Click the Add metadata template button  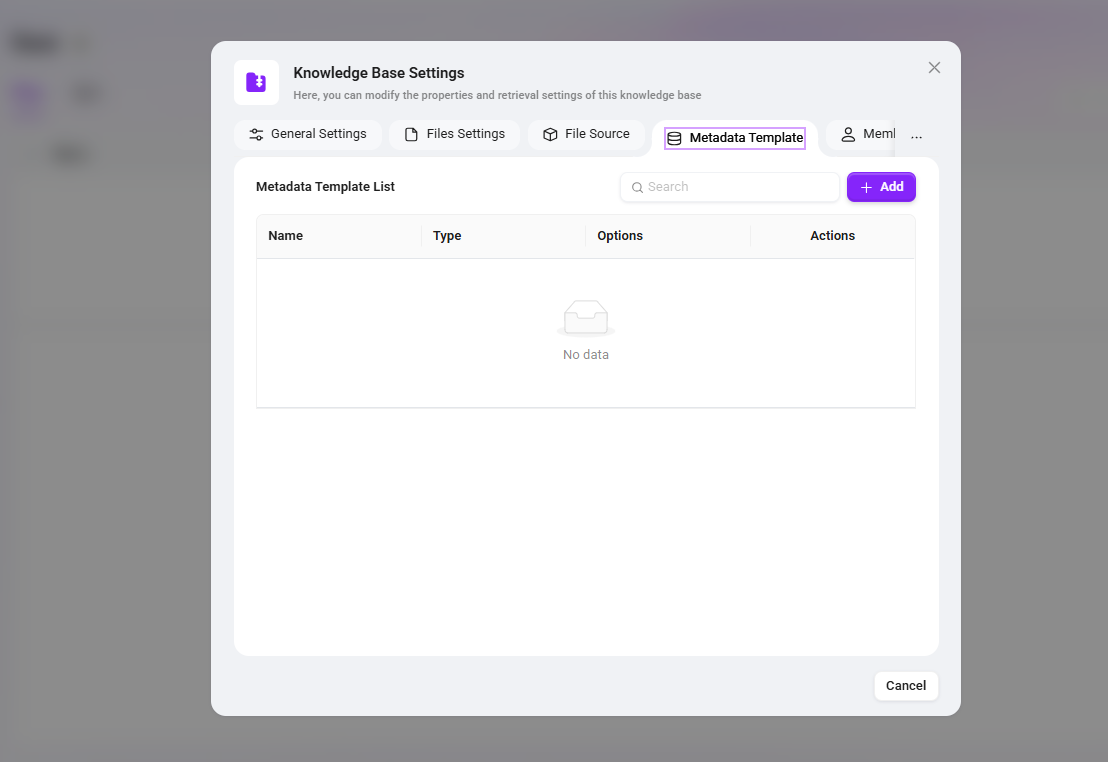(881, 187)
